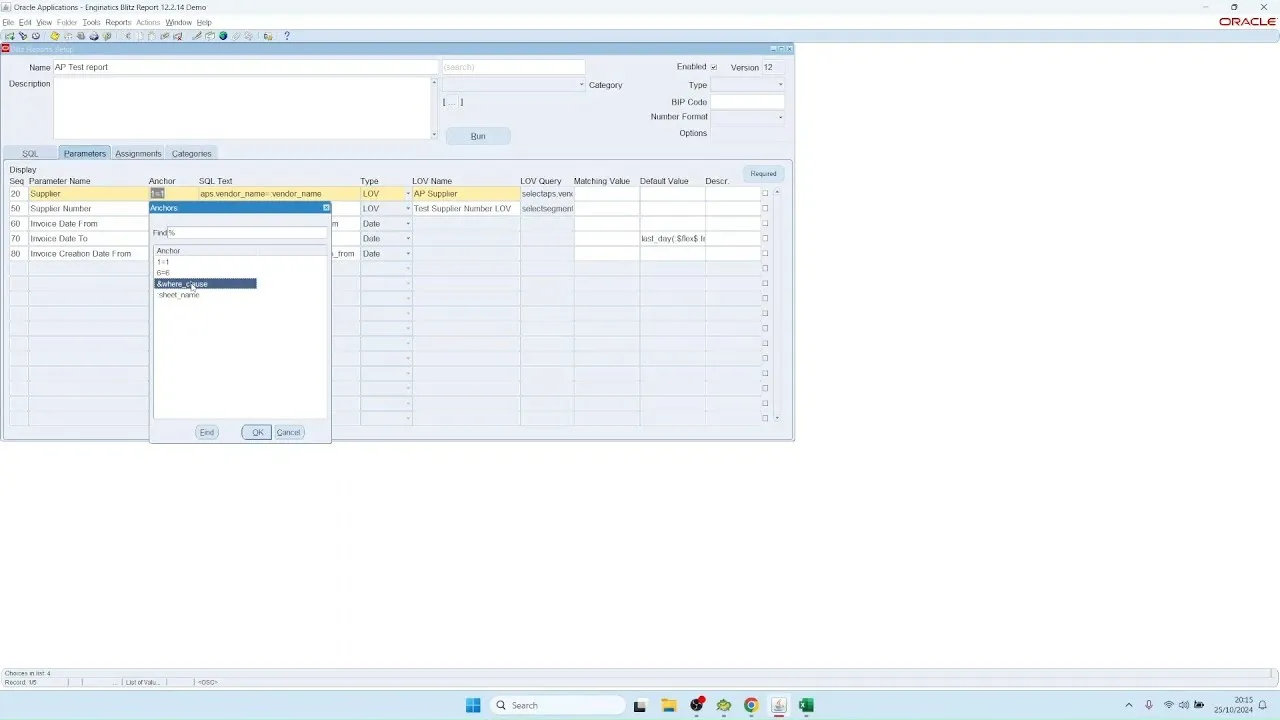This screenshot has height=720, width=1280.
Task: Toggle Required checkbox for Invoice Date To
Action: pyautogui.click(x=766, y=239)
